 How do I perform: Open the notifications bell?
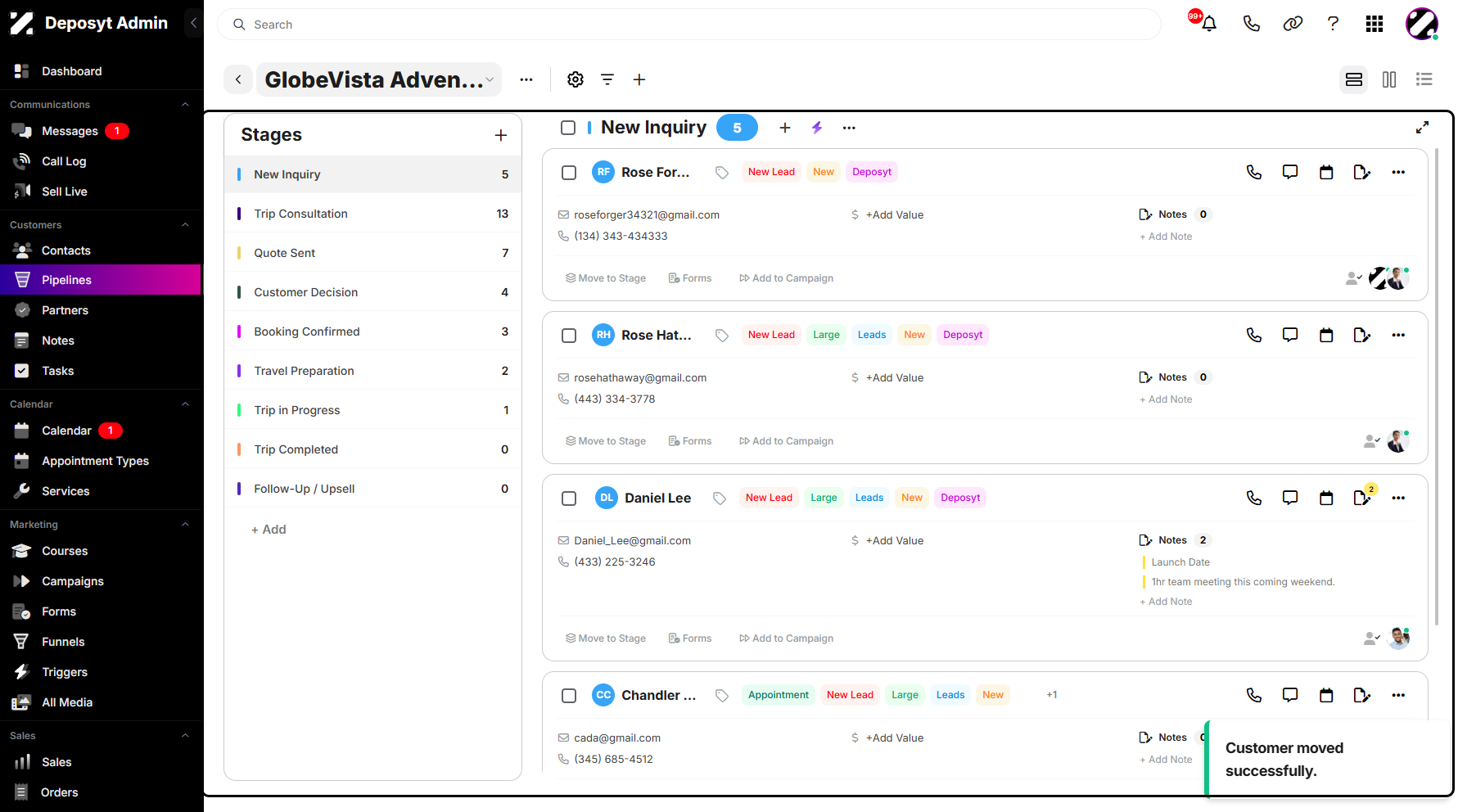[x=1208, y=24]
